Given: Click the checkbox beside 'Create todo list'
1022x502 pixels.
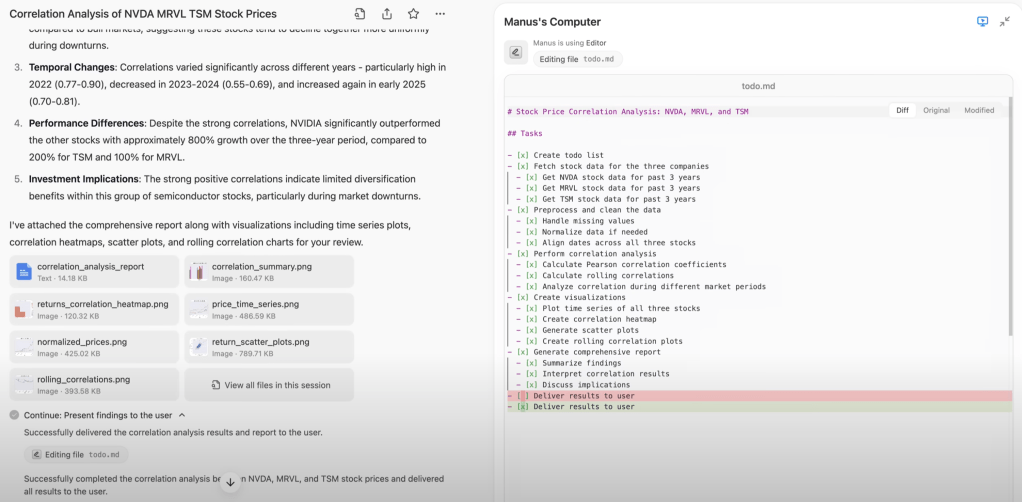Looking at the screenshot, I should click(x=522, y=156).
